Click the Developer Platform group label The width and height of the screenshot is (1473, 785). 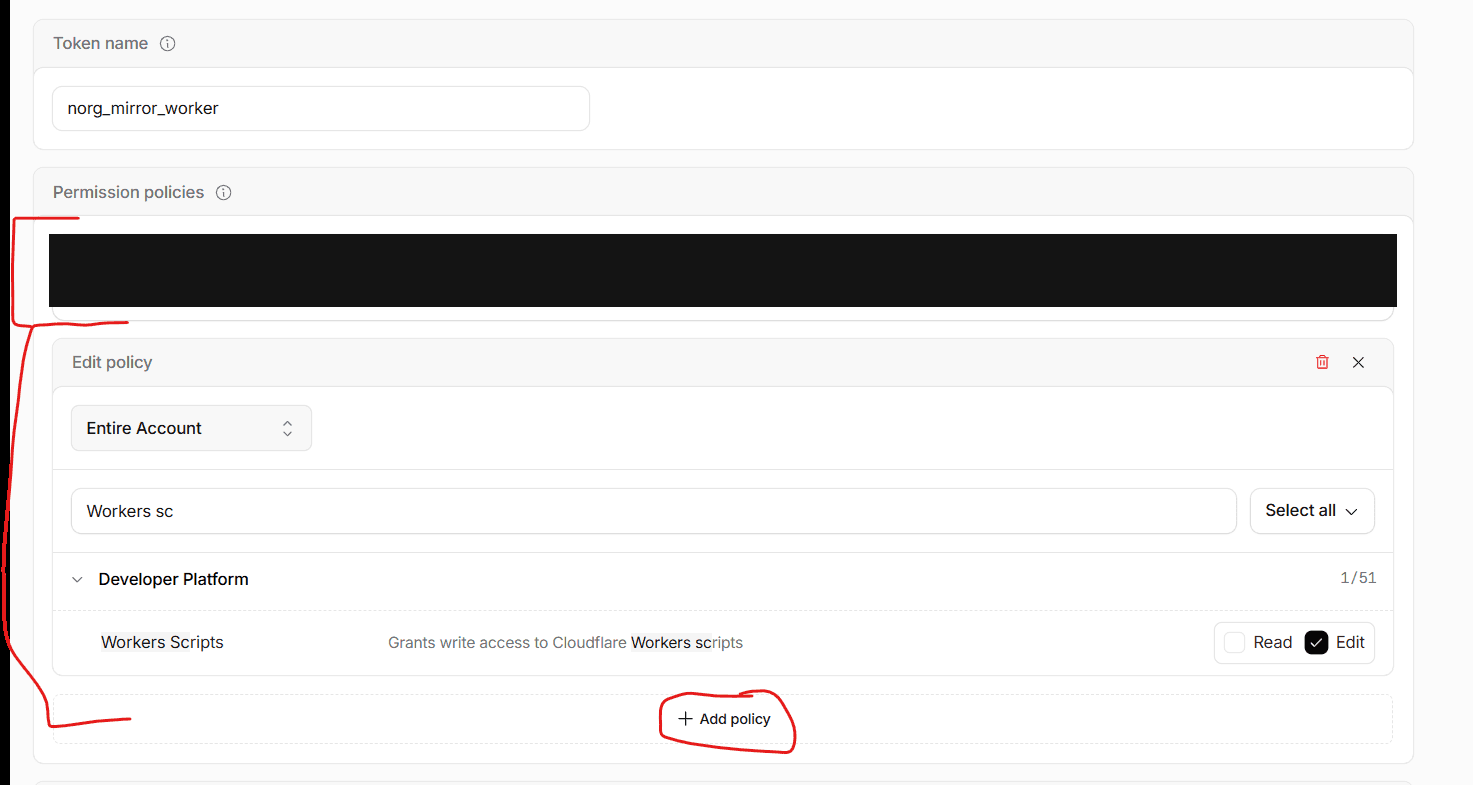pos(173,579)
